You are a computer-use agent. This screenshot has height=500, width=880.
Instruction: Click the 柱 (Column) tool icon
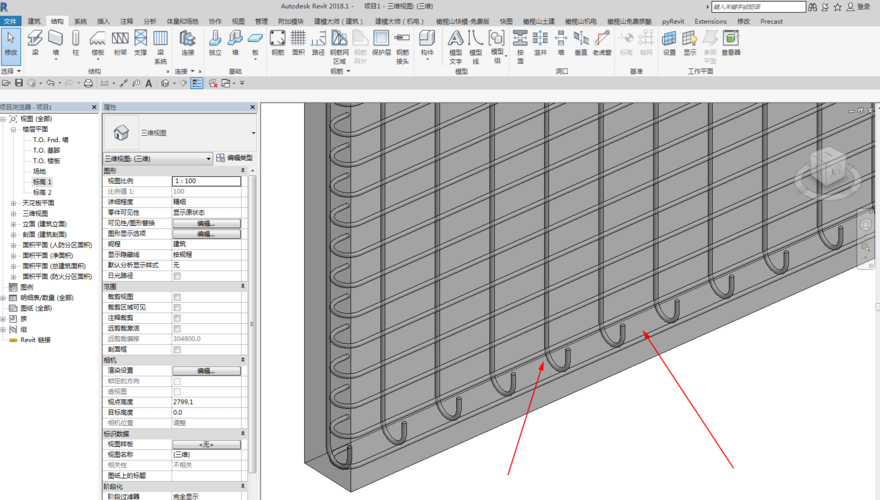tap(76, 41)
